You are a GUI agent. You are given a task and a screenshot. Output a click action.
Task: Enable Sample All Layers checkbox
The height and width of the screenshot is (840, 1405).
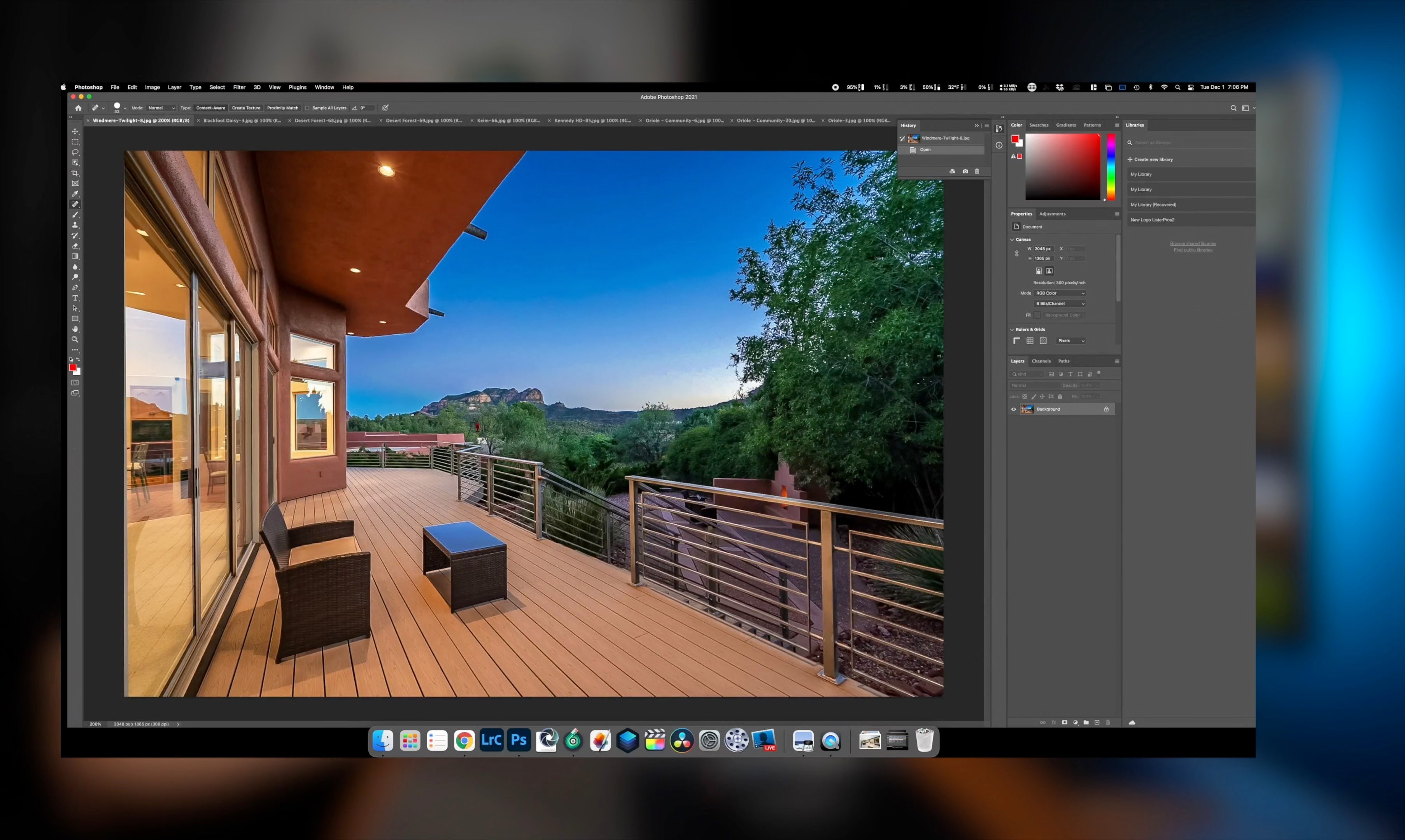coord(307,108)
